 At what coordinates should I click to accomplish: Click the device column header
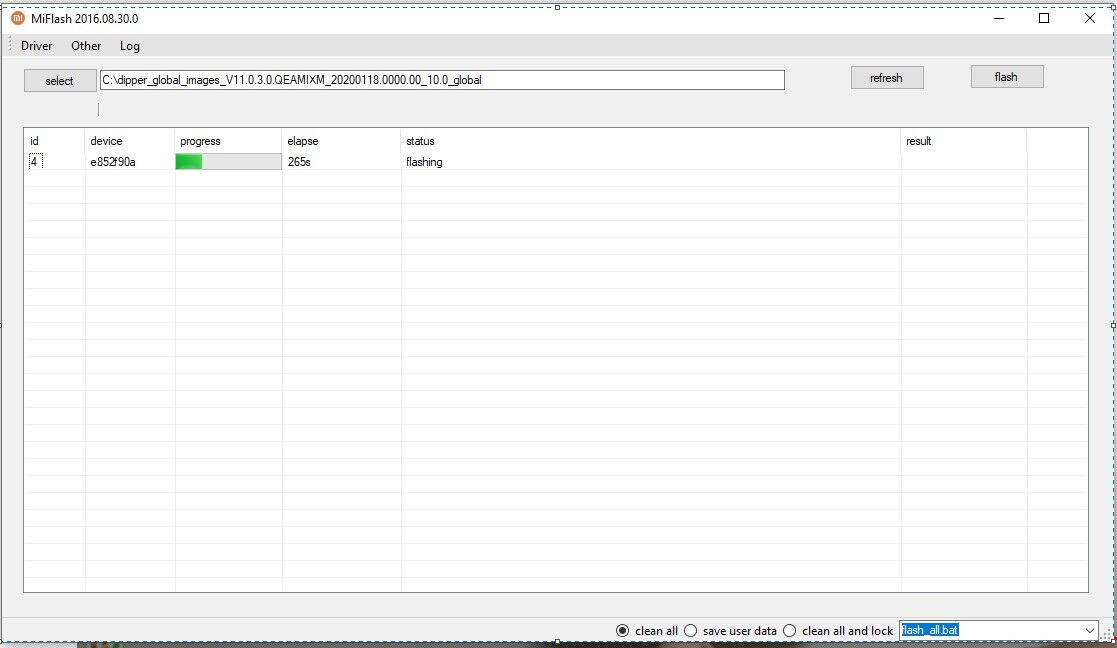click(130, 141)
